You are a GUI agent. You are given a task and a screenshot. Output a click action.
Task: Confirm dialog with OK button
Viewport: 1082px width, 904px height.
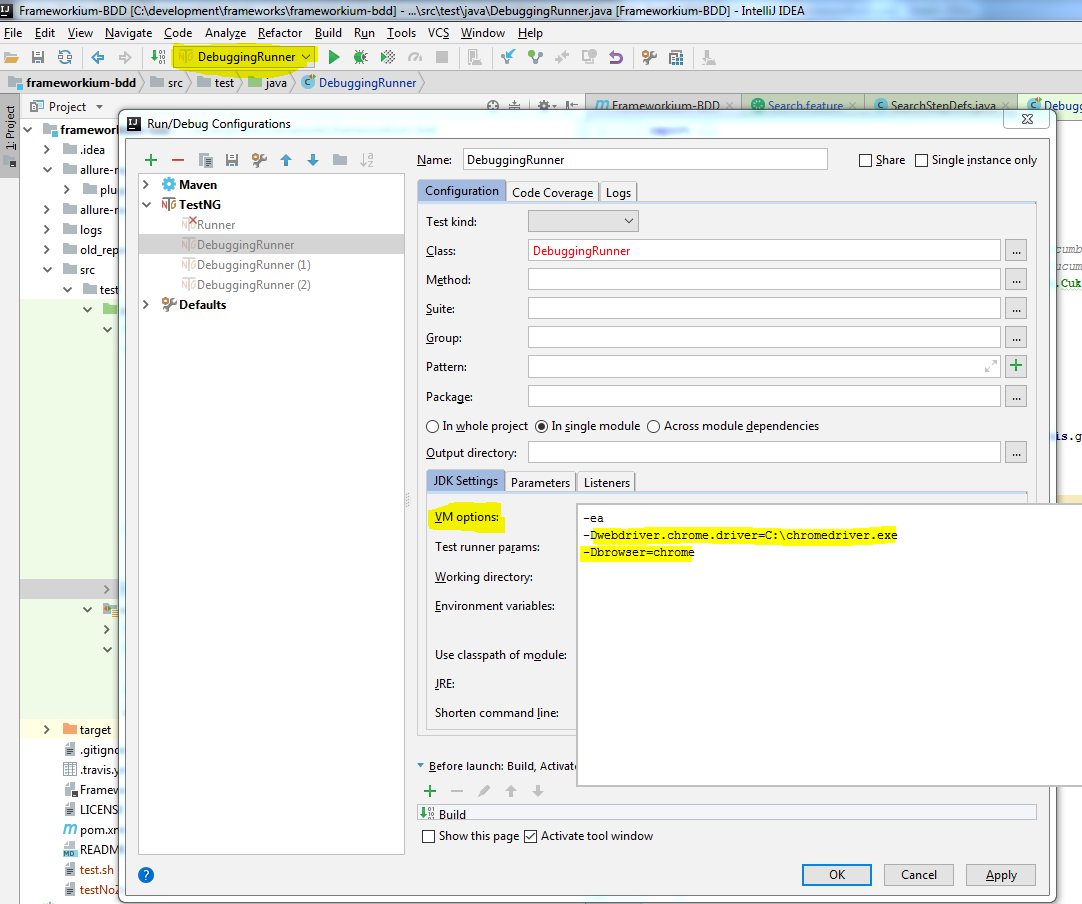click(836, 875)
